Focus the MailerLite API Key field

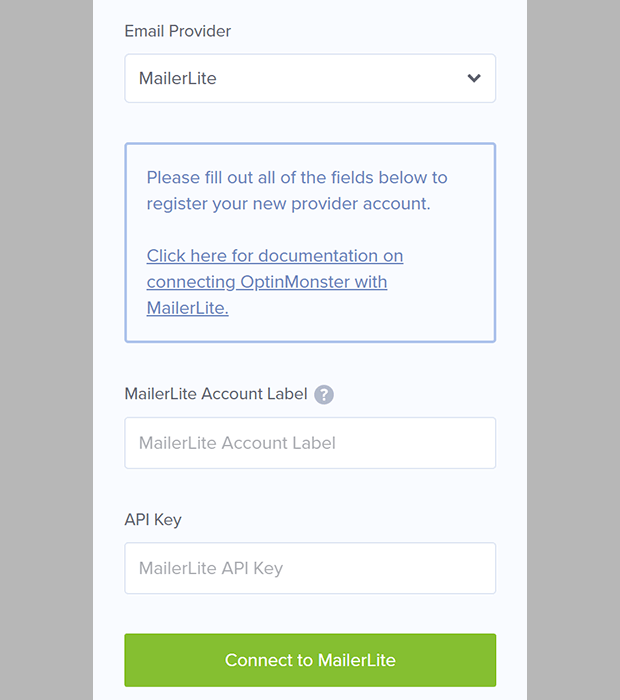(310, 568)
